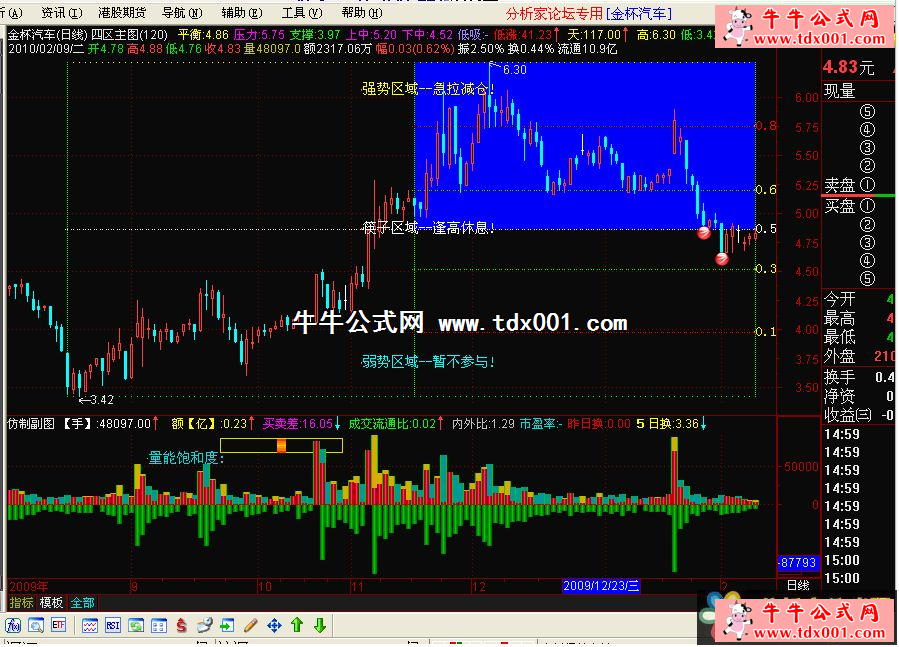Click the 2009年 time axis label
Viewport: 899px width, 647px height.
pos(29,586)
